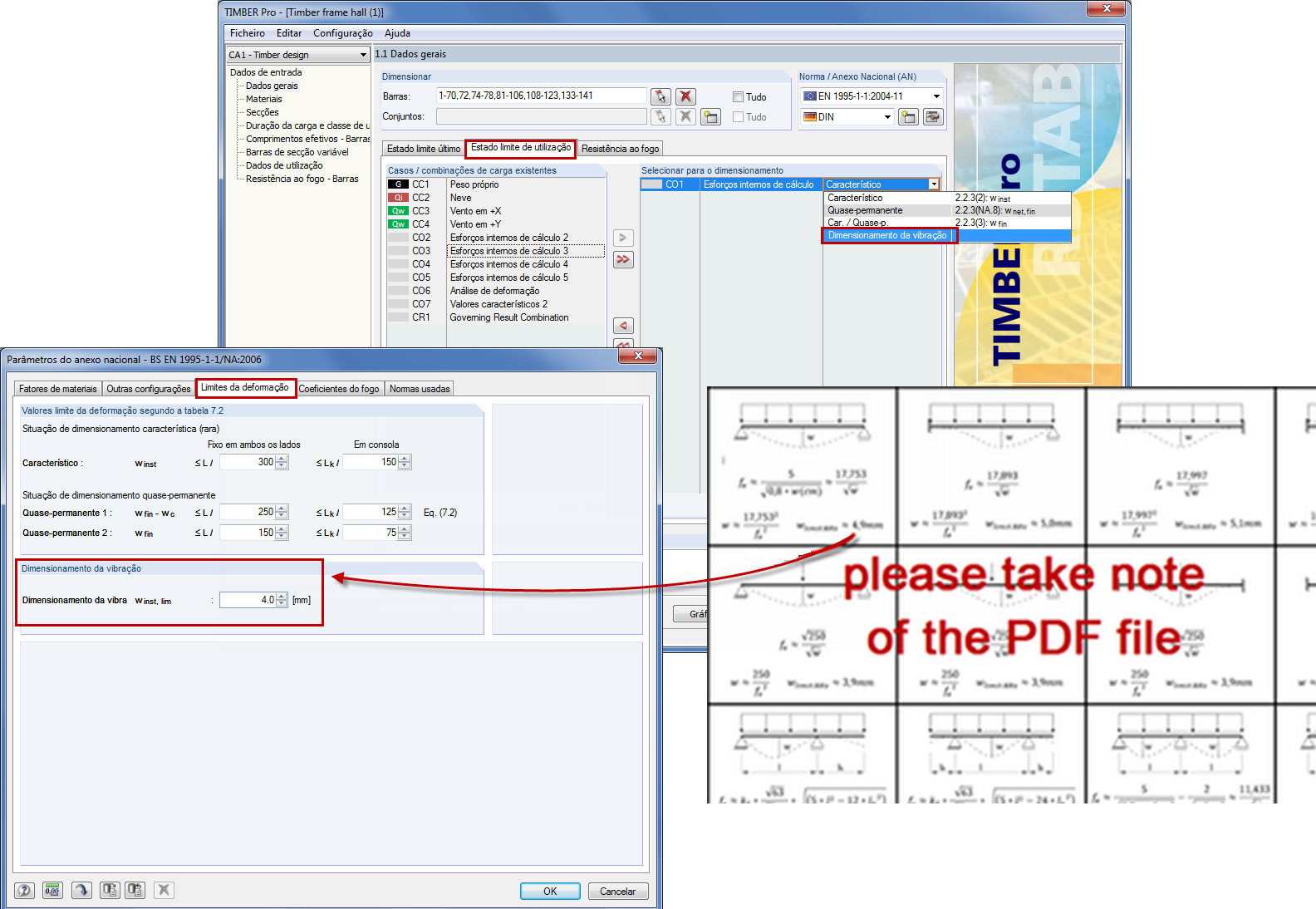Click the w inst, lim value field showing 4.0

tap(248, 600)
